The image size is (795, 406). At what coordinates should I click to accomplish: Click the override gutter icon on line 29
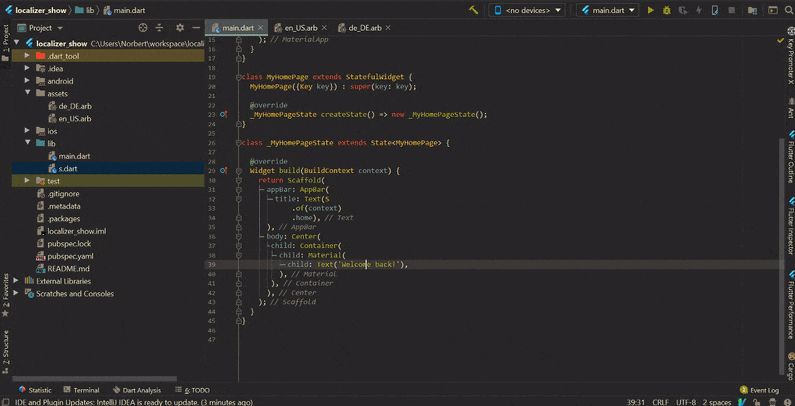(x=224, y=171)
